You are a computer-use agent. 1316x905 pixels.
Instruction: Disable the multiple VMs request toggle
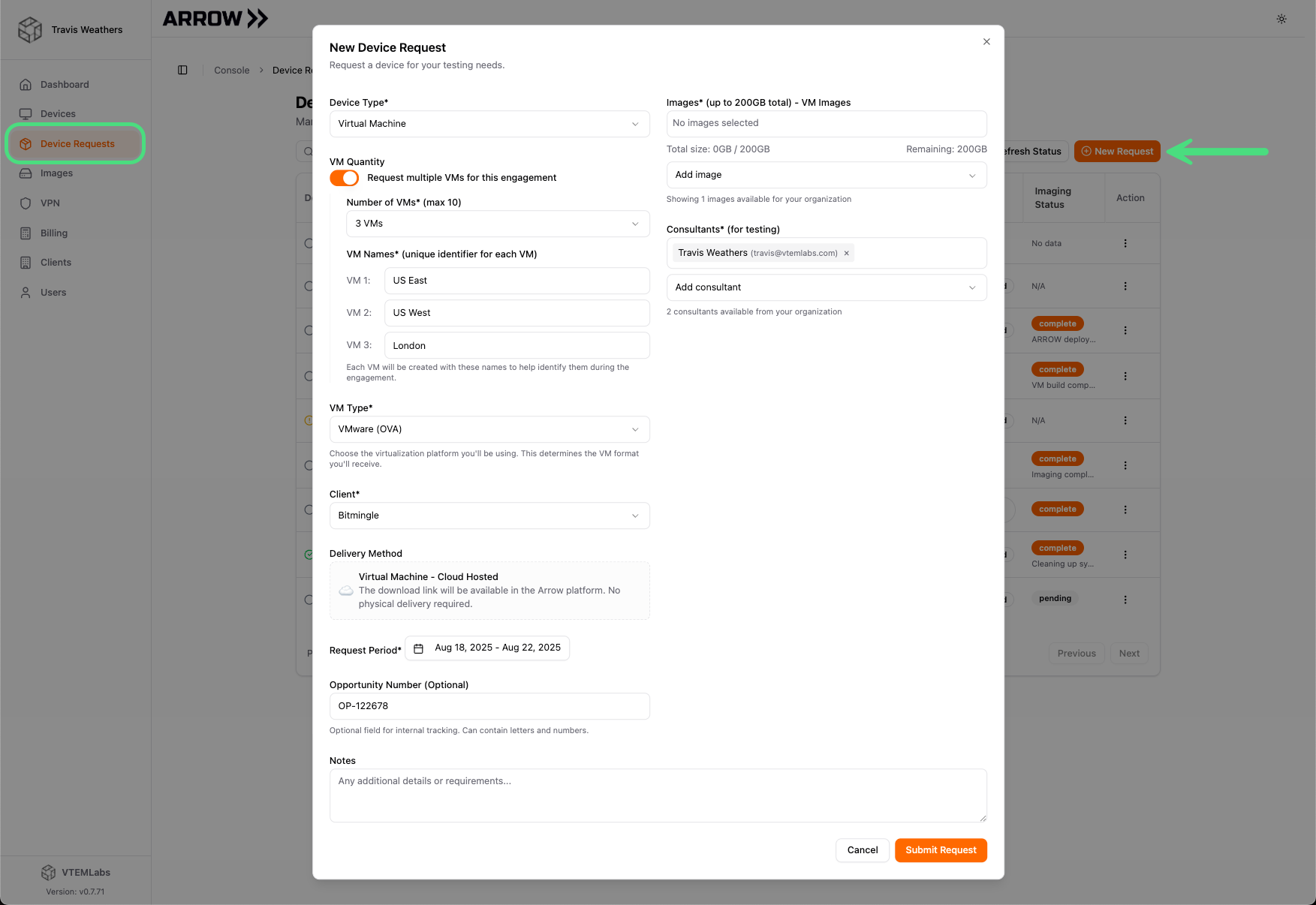(x=344, y=178)
